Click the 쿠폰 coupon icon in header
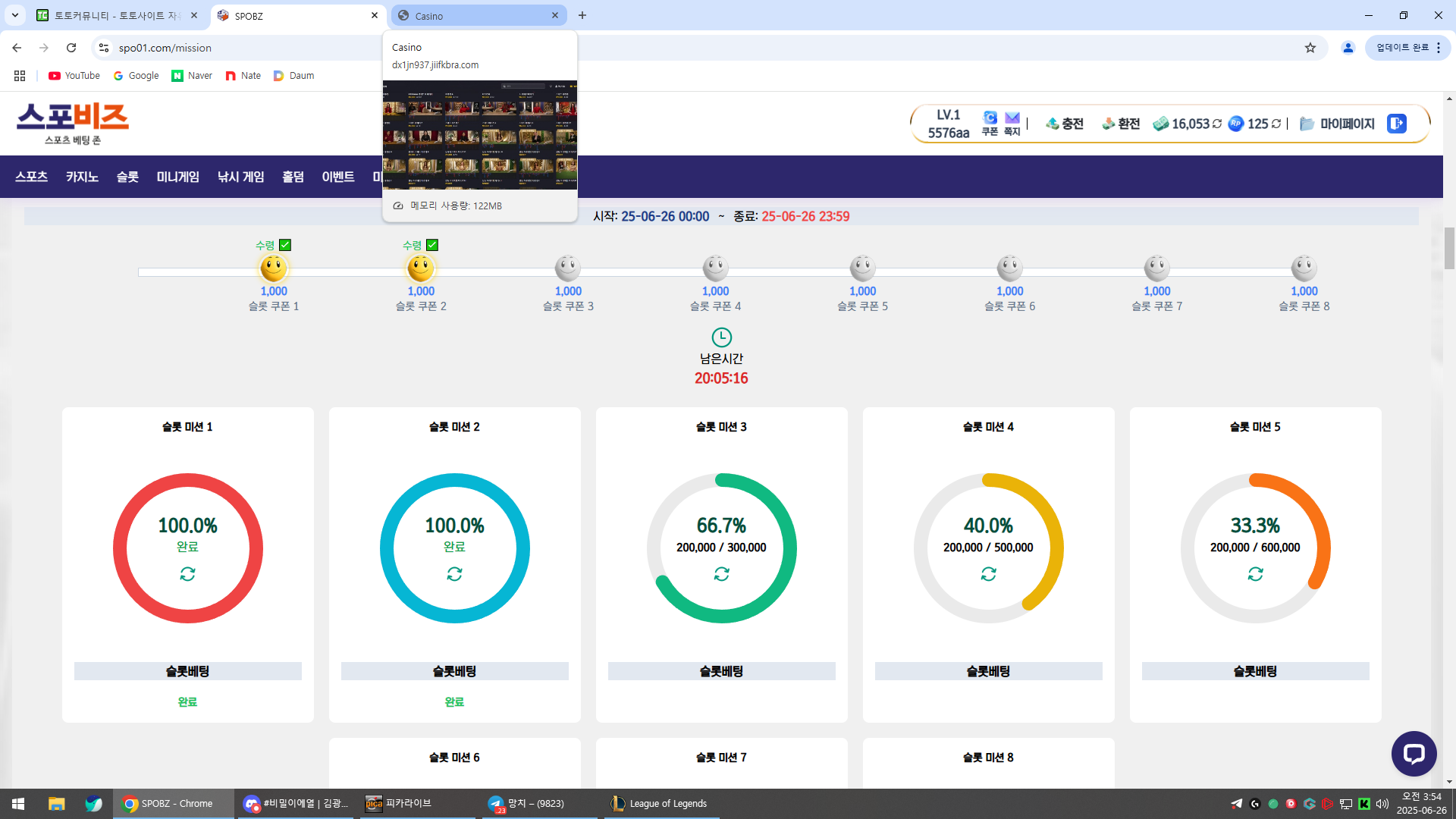The height and width of the screenshot is (819, 1456). point(990,123)
